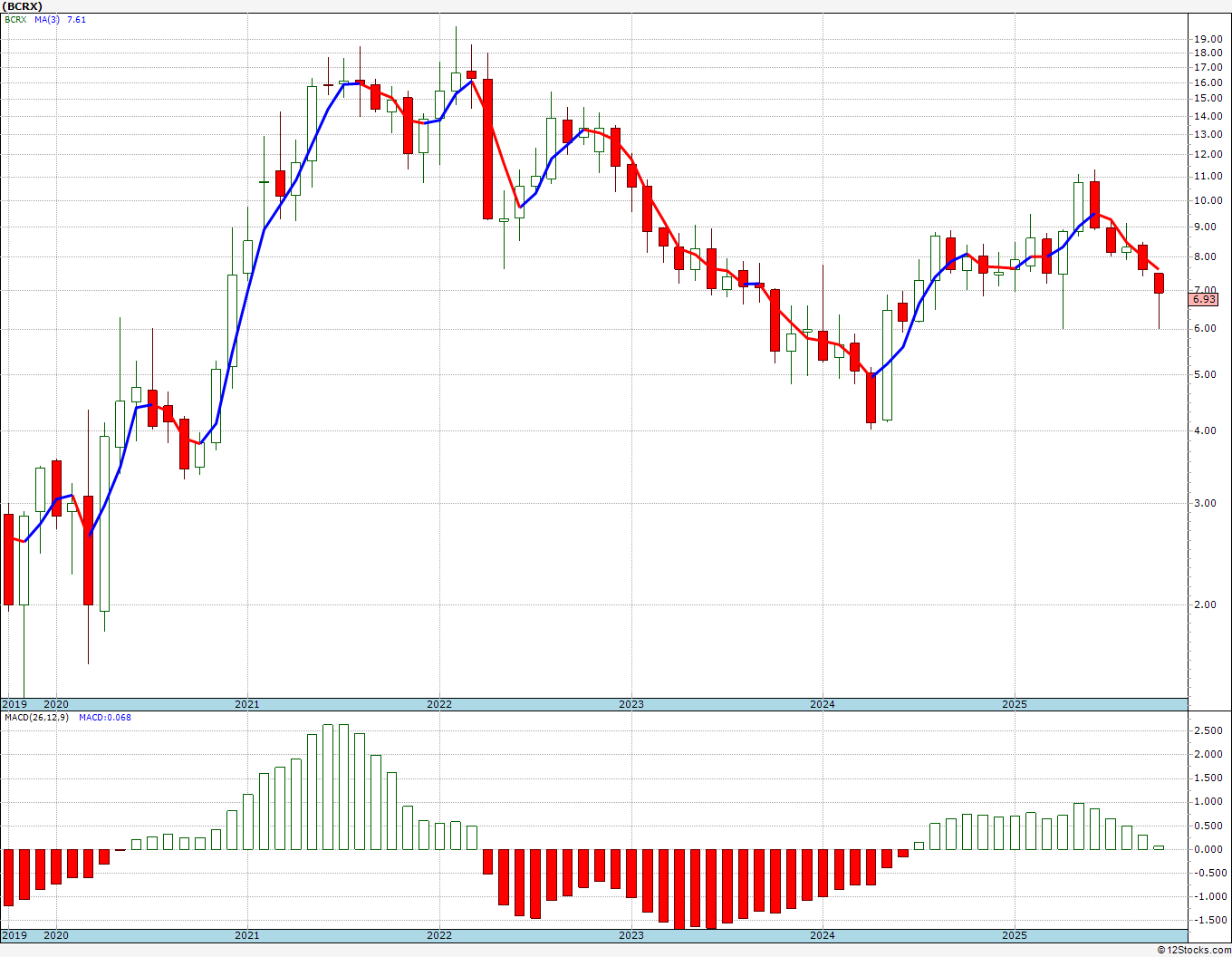Click the MA(3) indicator label

click(x=47, y=19)
